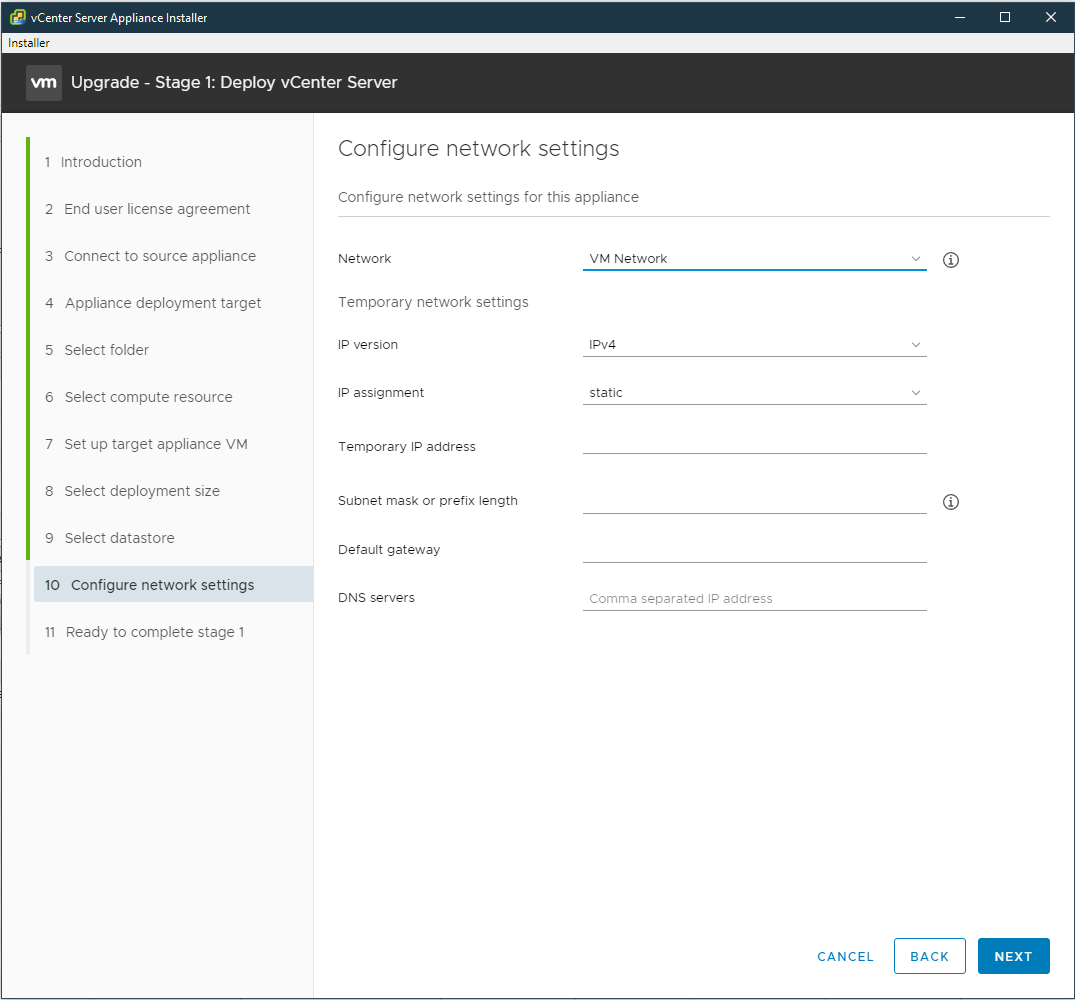Click the info icon beside Subnet mask field
The width and height of the screenshot is (1075, 1000).
tap(950, 502)
